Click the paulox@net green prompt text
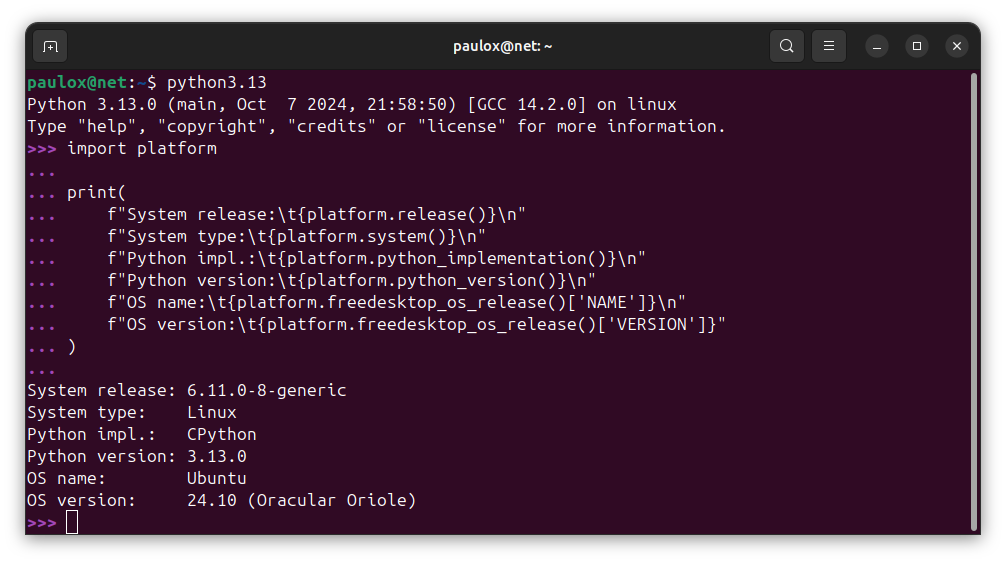Screen dimensions: 1006x563 click(x=77, y=83)
